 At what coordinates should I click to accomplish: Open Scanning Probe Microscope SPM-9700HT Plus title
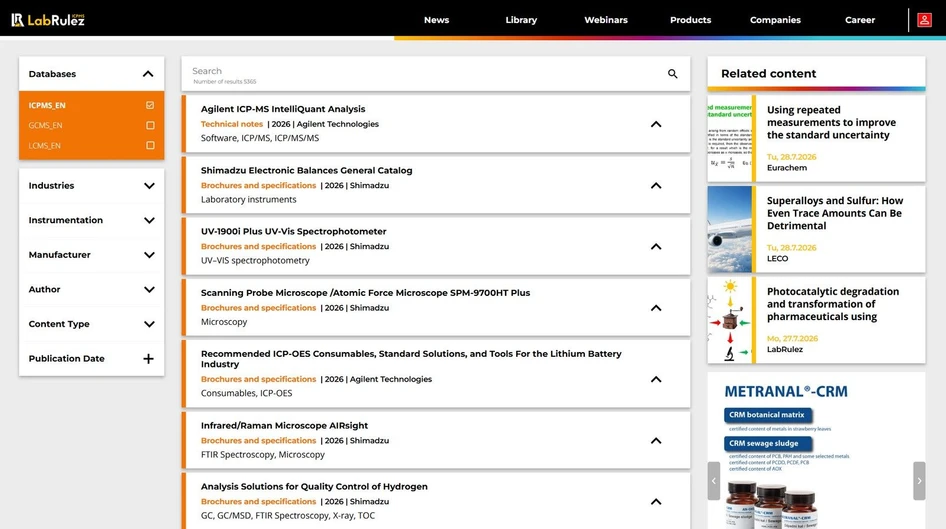coord(365,293)
